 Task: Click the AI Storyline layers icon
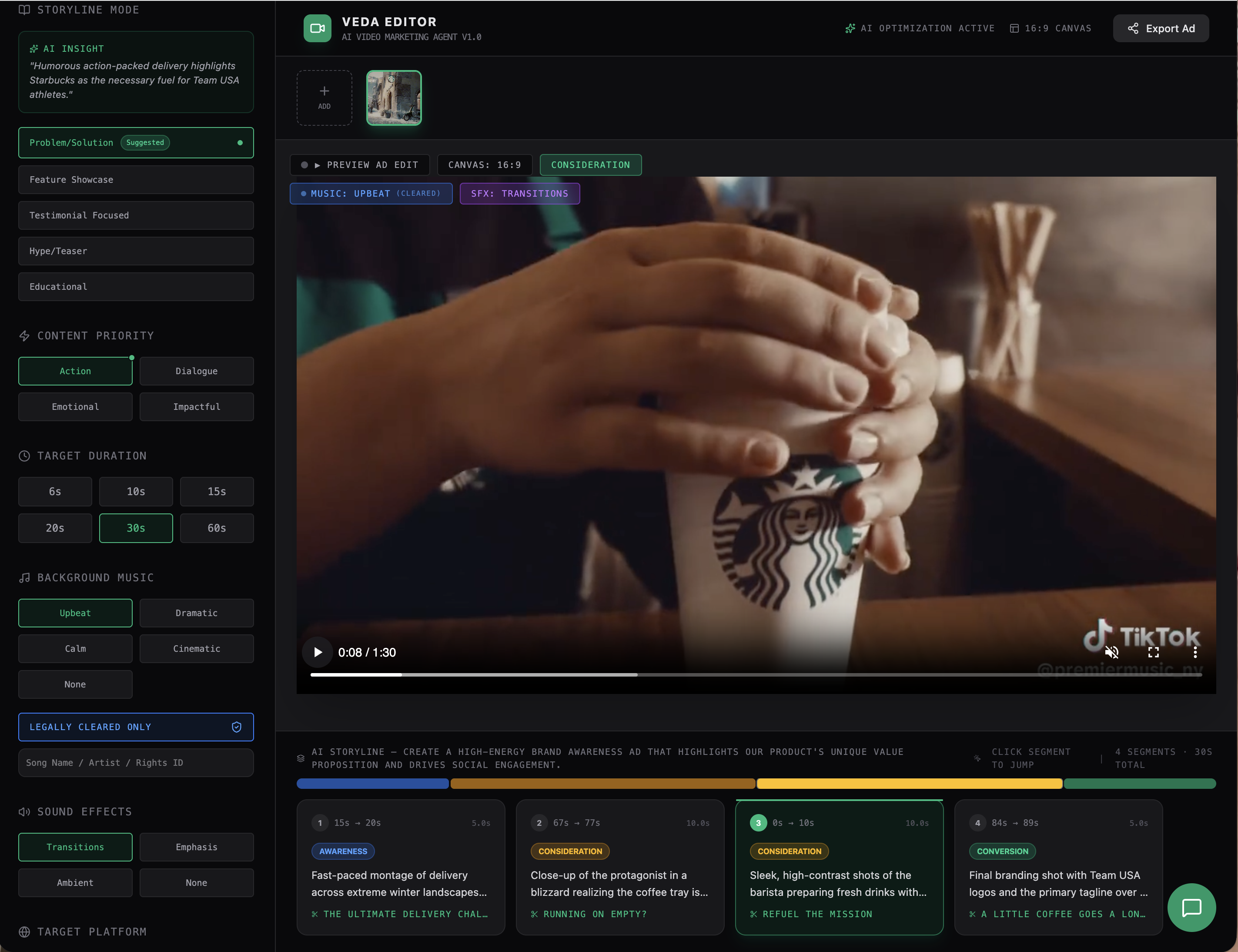[301, 758]
